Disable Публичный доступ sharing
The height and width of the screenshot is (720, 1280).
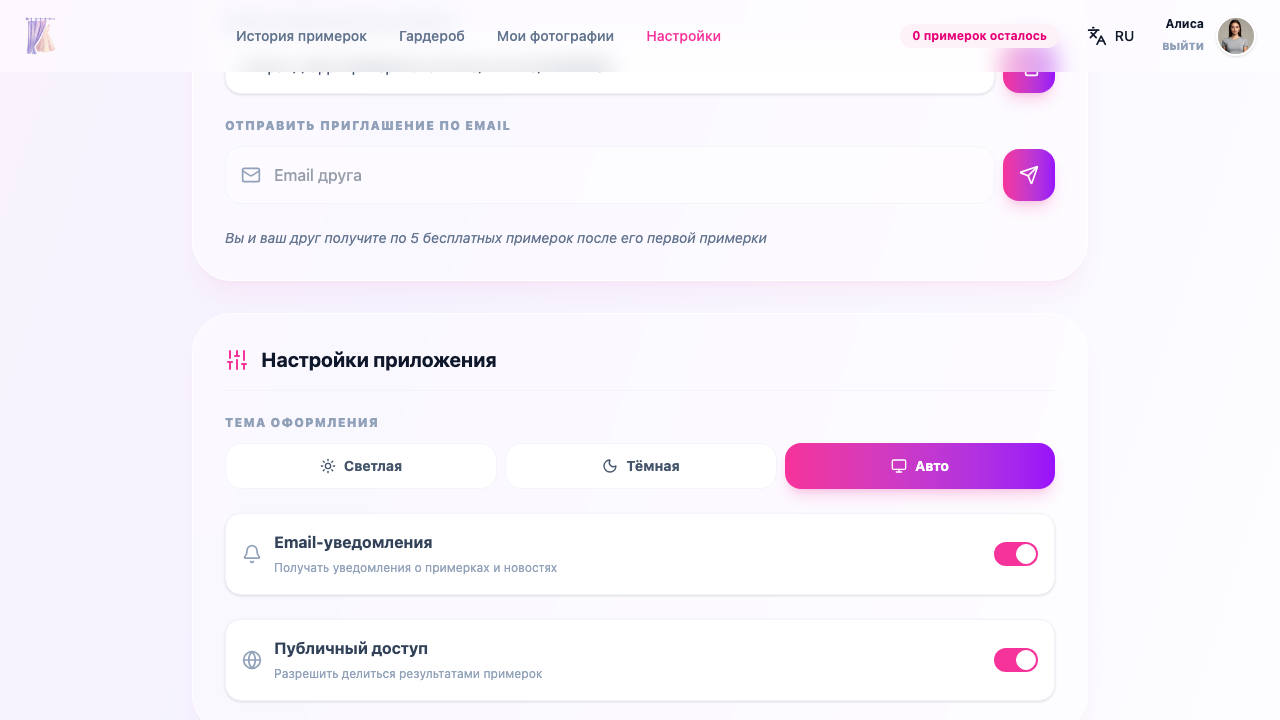1015,660
